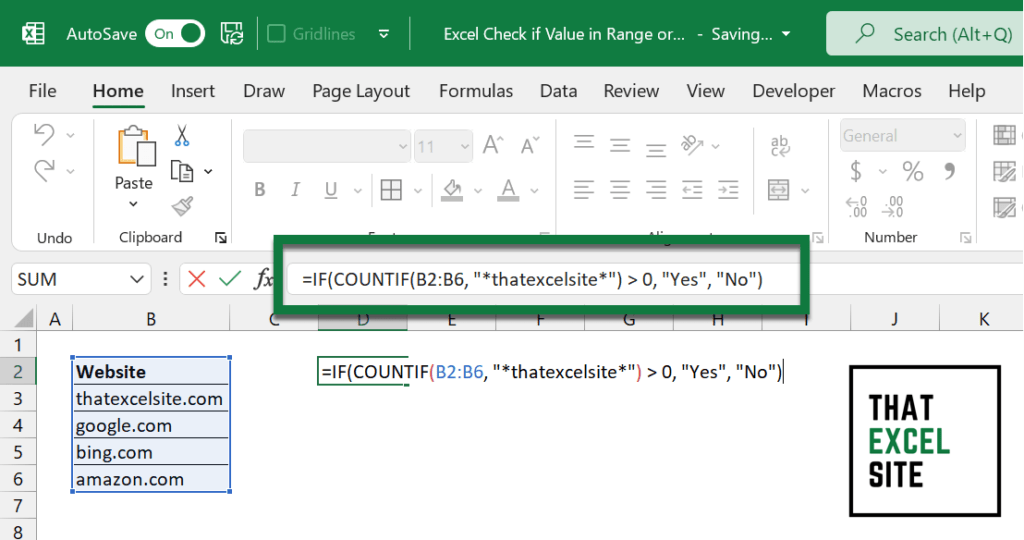Click the Save icon in title bar
1024x540 pixels.
(x=232, y=33)
